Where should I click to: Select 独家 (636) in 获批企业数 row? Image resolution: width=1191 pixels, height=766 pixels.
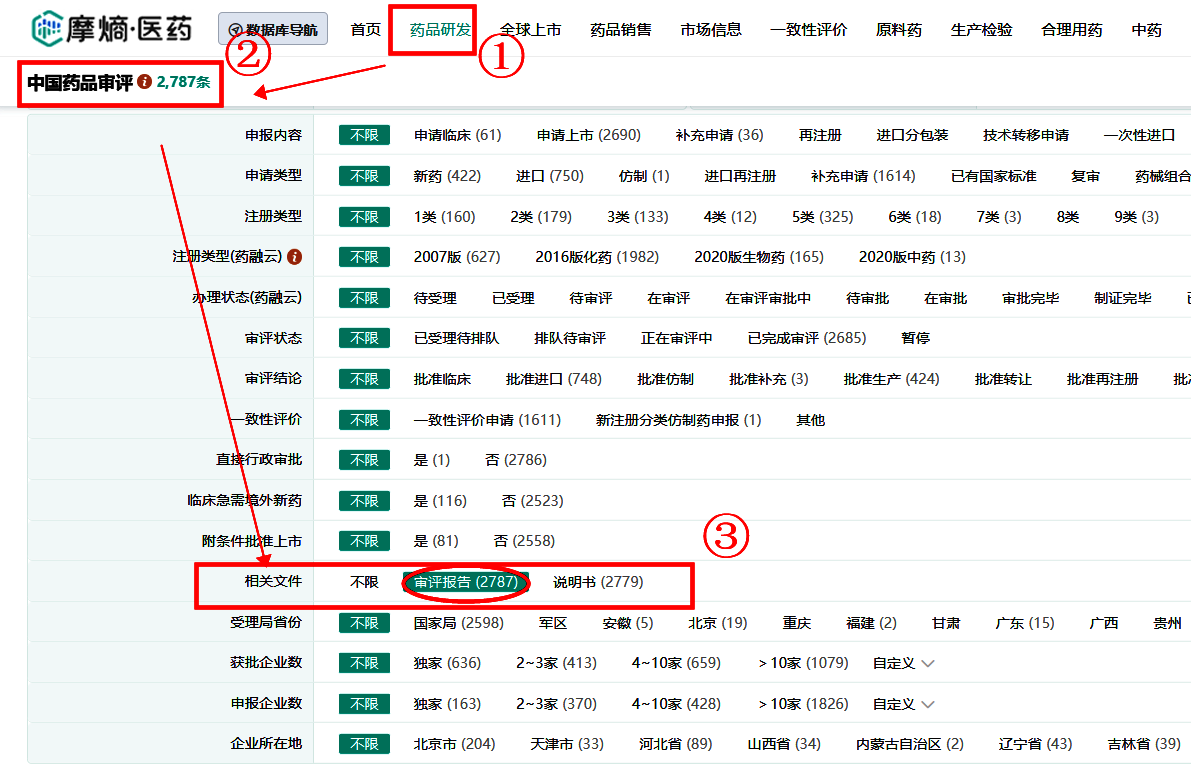click(x=447, y=663)
